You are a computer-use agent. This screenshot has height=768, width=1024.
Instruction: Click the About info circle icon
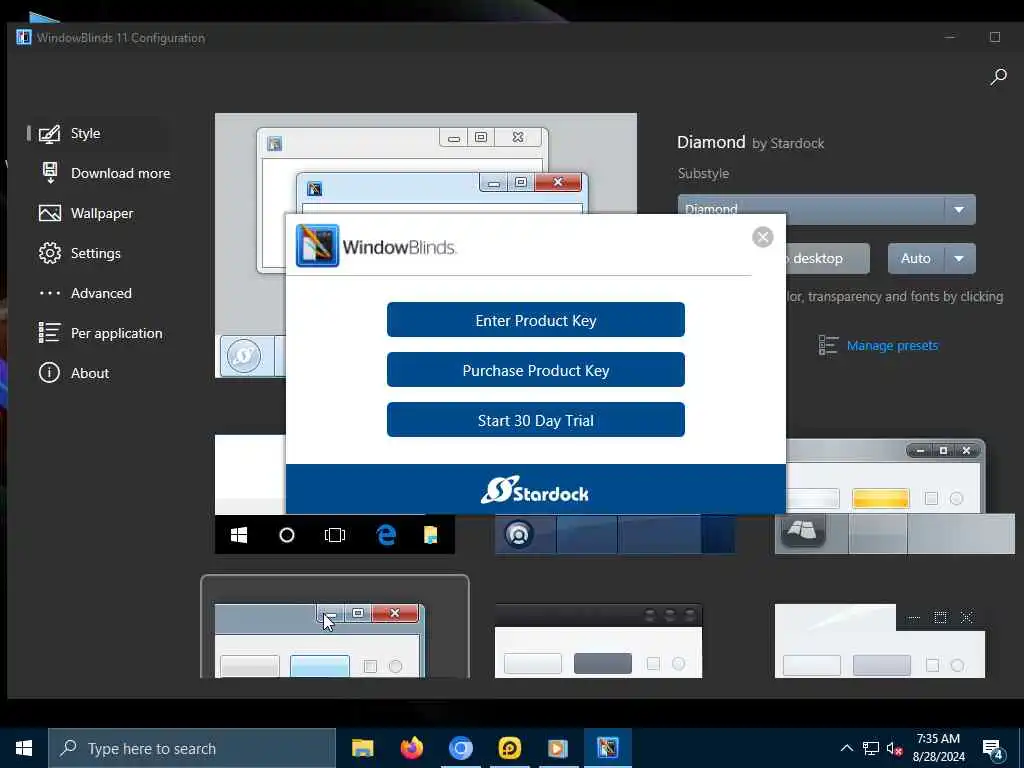point(50,373)
